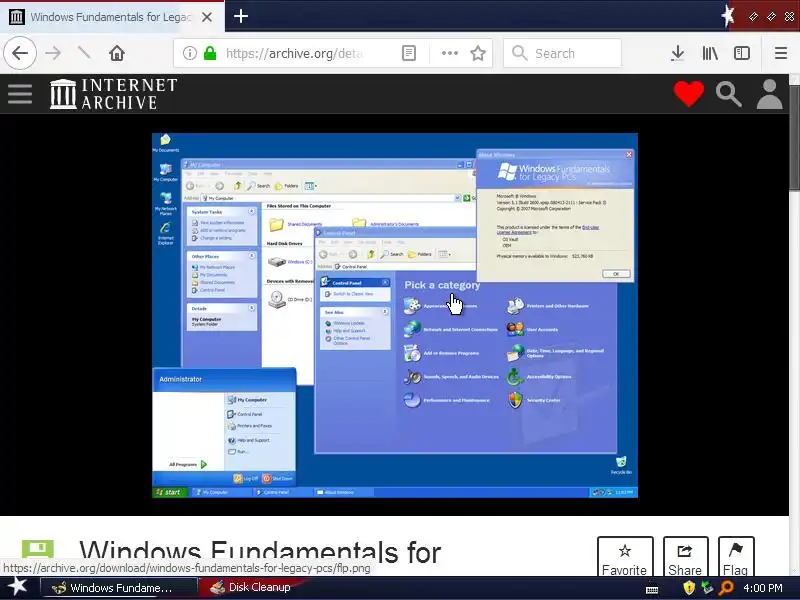This screenshot has width=800, height=600.
Task: Click the orange magnifier tray icon
Action: [x=726, y=588]
